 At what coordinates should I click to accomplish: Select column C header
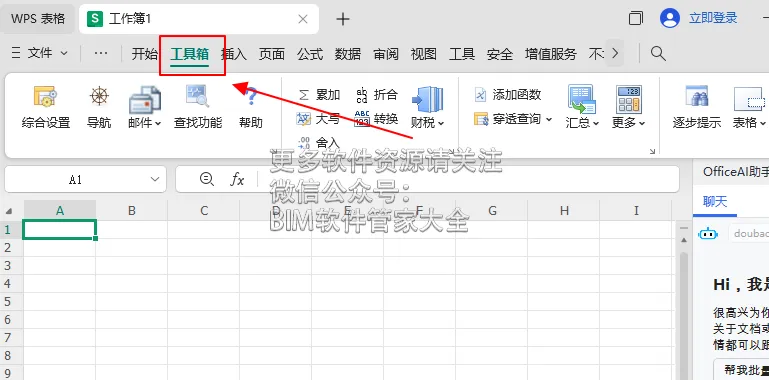204,210
